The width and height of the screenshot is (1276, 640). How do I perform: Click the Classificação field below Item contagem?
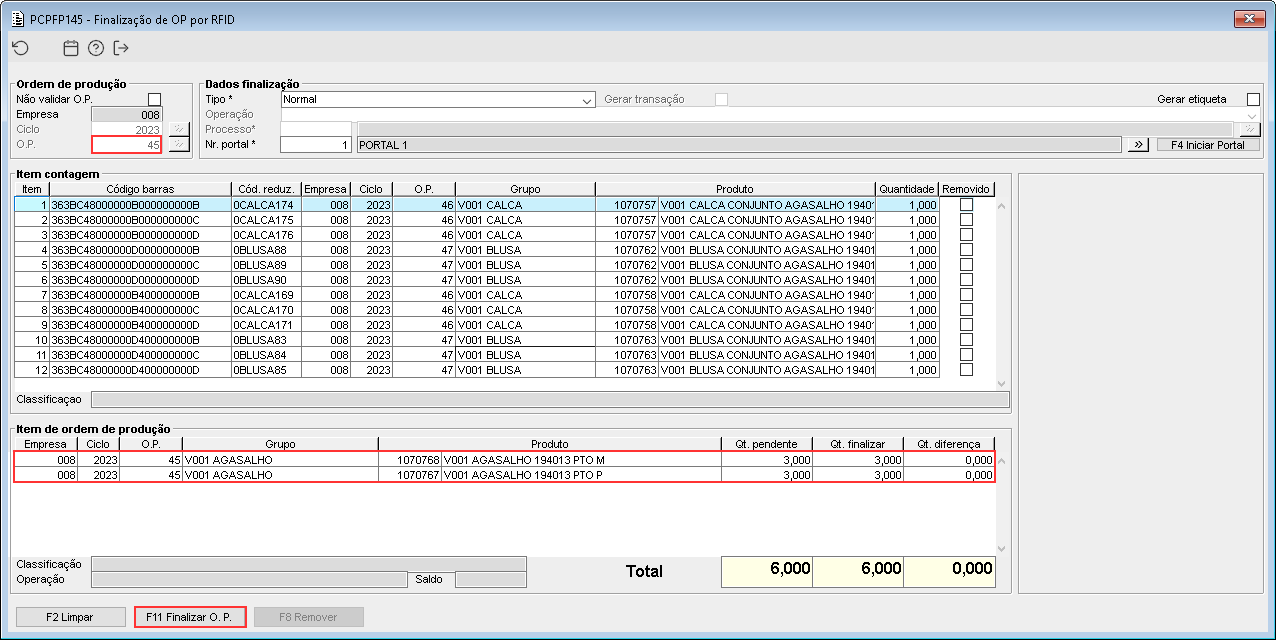coord(550,399)
